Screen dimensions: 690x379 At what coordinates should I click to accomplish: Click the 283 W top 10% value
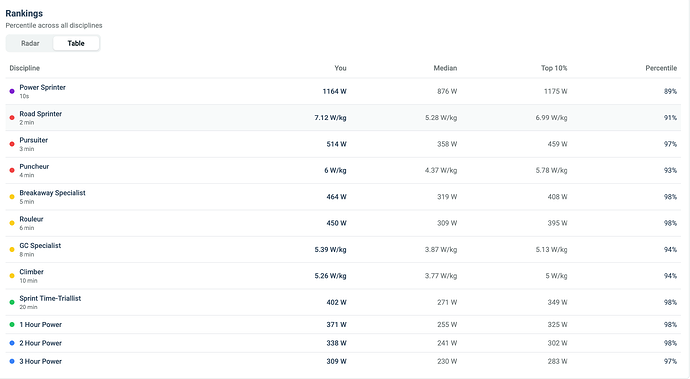(x=558, y=362)
